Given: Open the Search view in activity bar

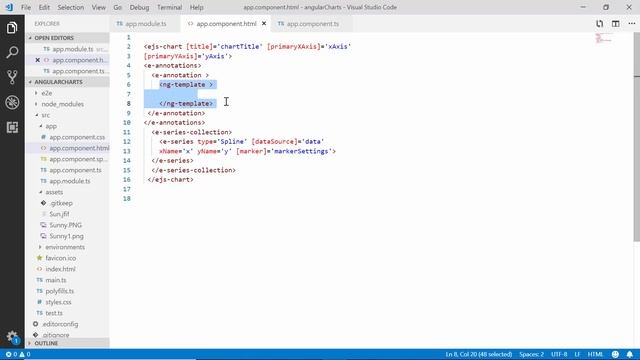Looking at the screenshot, I should click(x=12, y=52).
